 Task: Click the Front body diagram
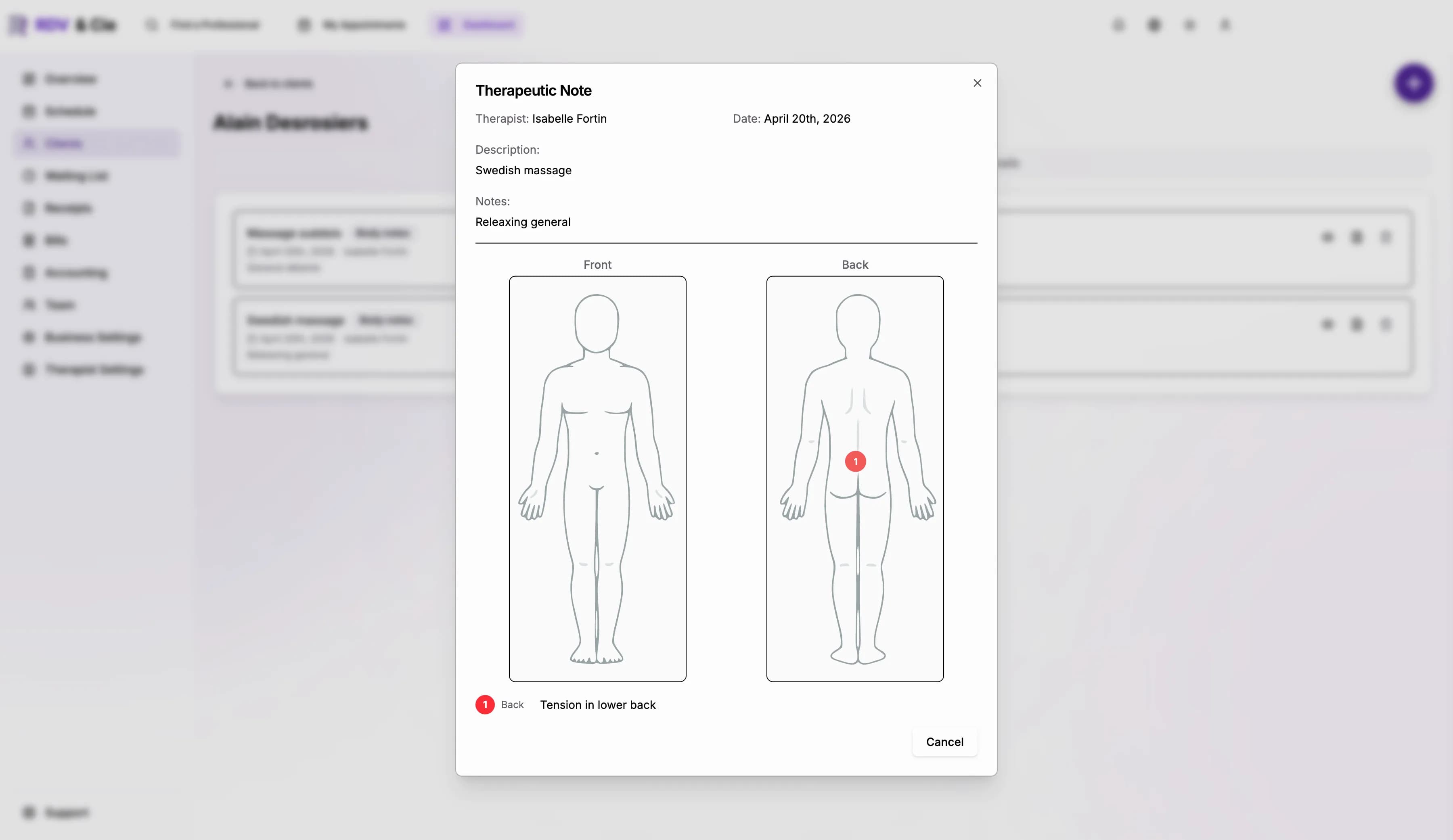click(597, 479)
